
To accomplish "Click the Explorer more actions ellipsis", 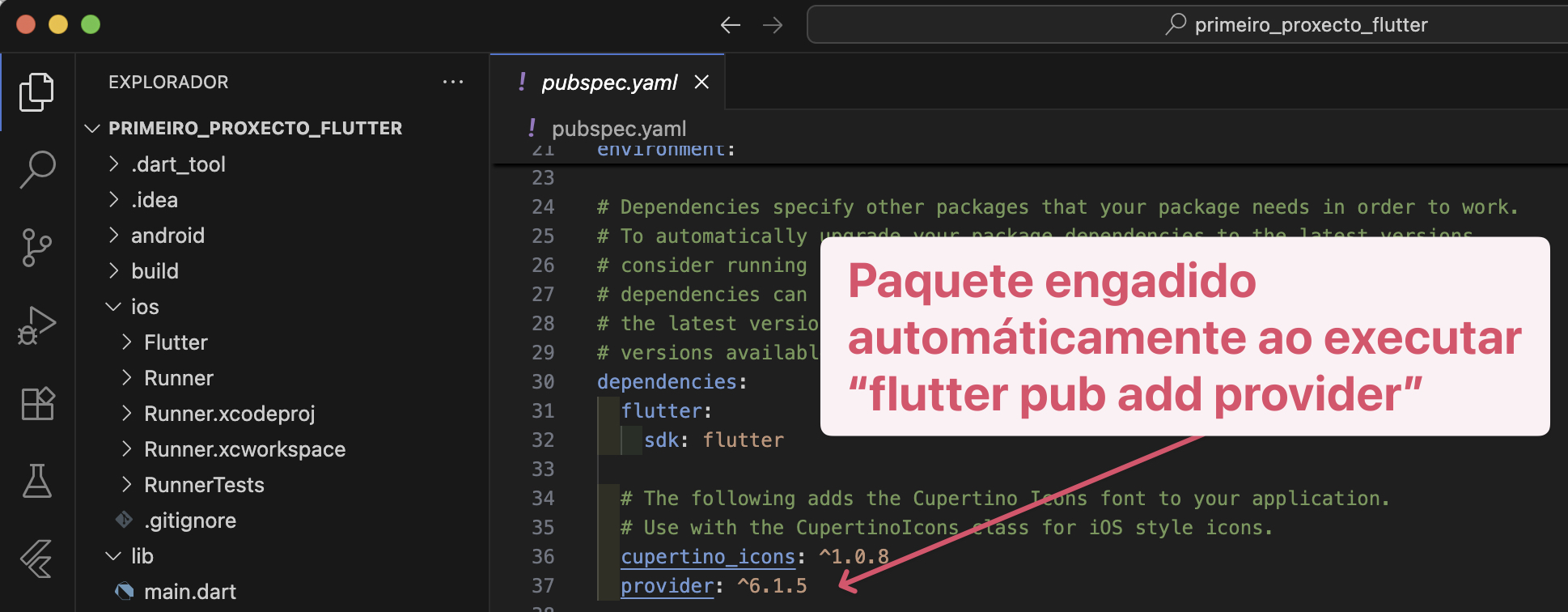I will [453, 82].
